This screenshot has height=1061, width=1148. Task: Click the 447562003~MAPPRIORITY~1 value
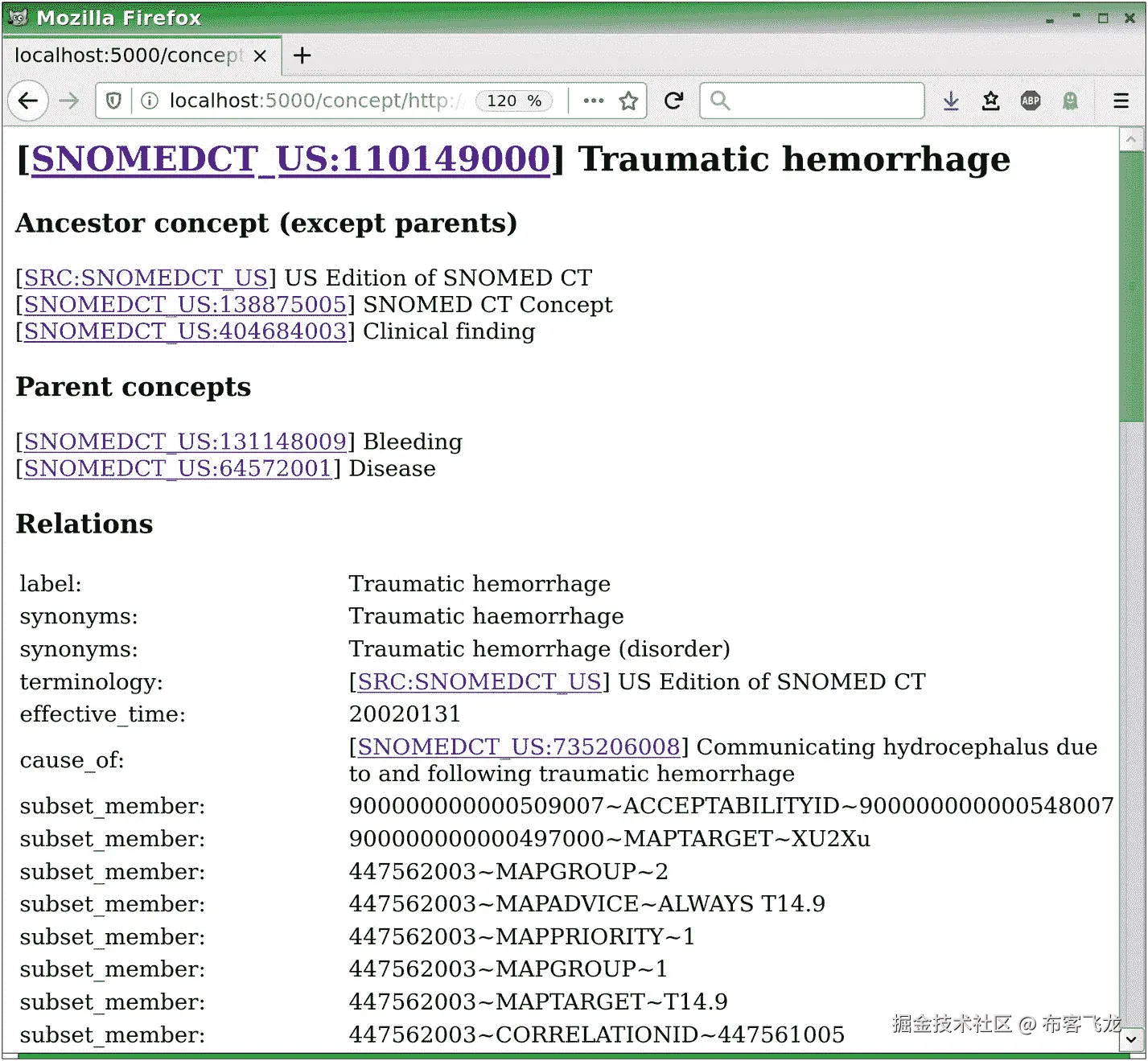pos(521,937)
